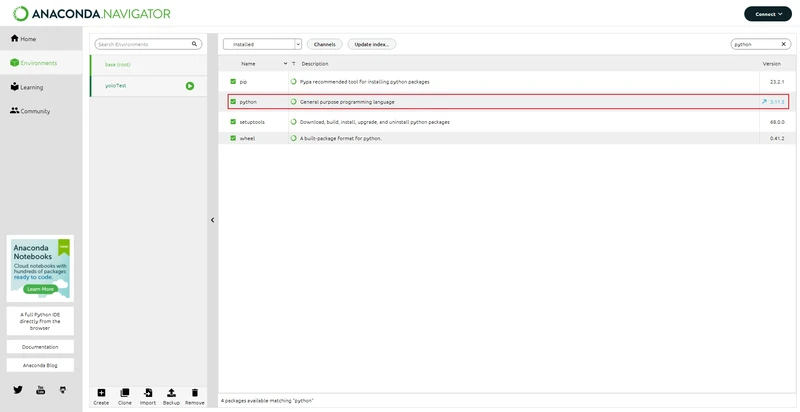The height and width of the screenshot is (412, 800).
Task: Expand the Connect dropdown button
Action: point(768,14)
